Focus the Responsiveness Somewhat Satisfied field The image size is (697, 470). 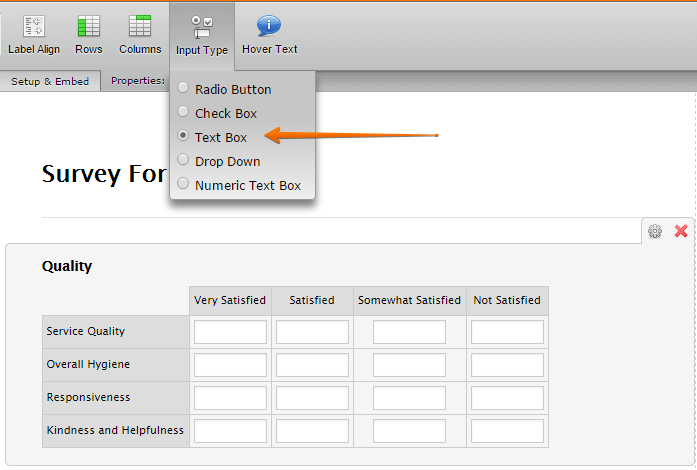409,398
